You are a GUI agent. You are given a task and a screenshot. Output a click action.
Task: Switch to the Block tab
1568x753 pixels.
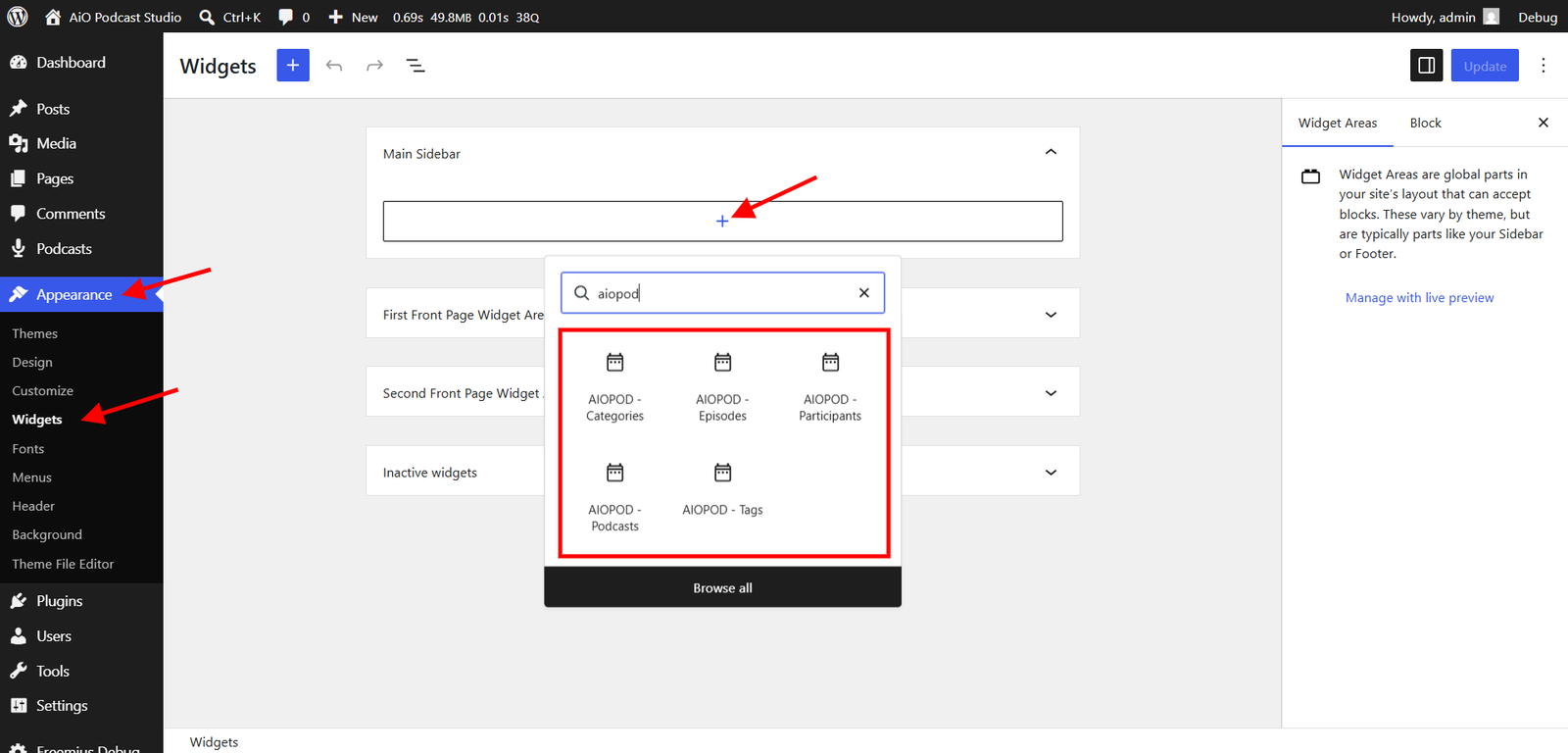click(1426, 124)
